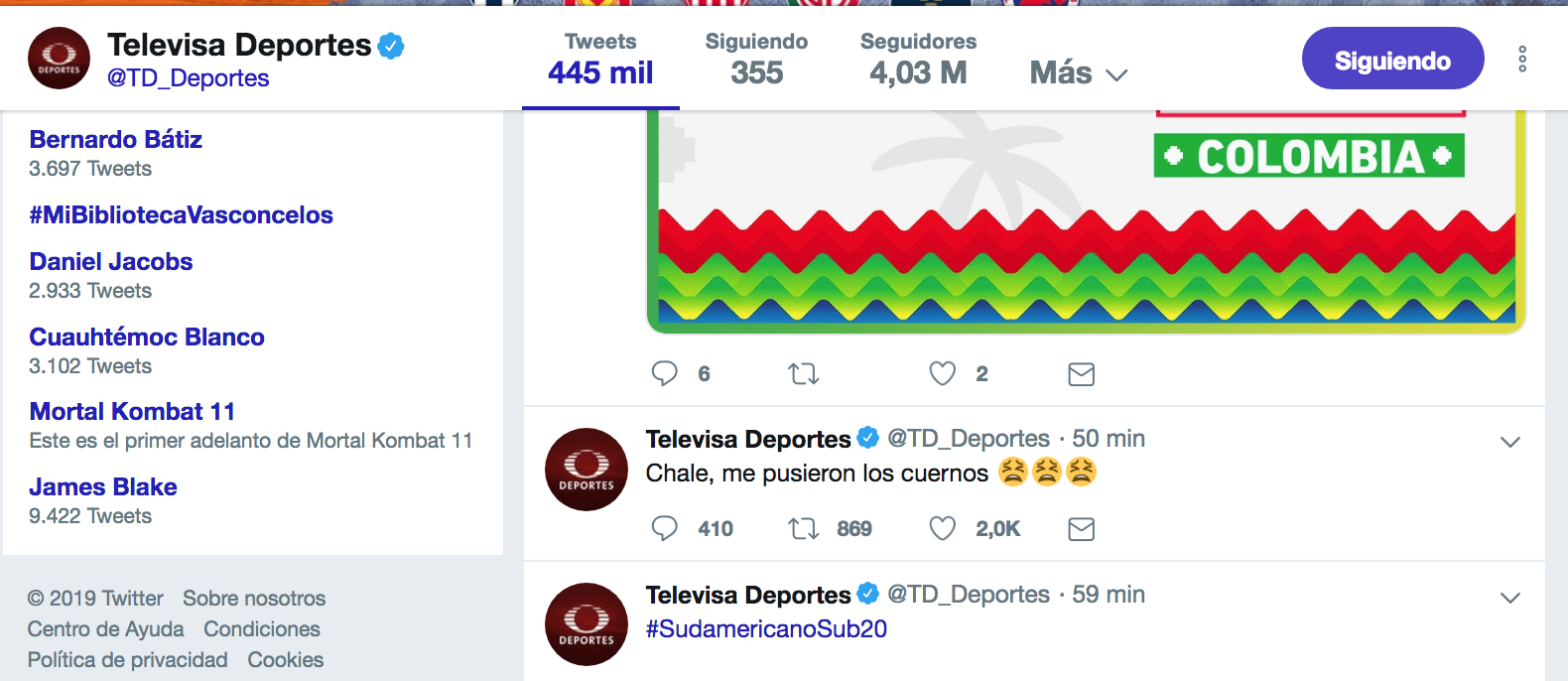Screen dimensions: 1568x681
Task: Like the Colombia image tweet
Action: pyautogui.click(x=942, y=373)
